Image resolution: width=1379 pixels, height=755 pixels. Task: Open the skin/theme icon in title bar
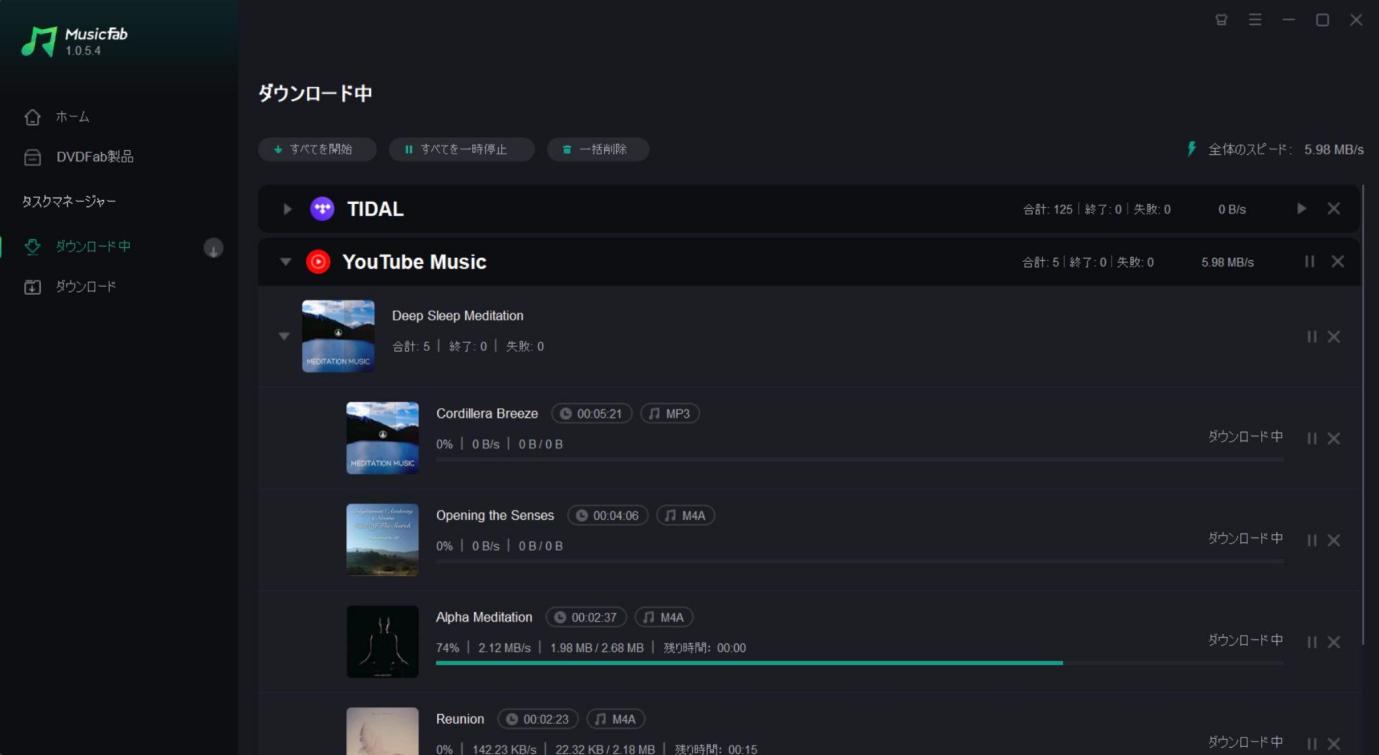[1221, 20]
